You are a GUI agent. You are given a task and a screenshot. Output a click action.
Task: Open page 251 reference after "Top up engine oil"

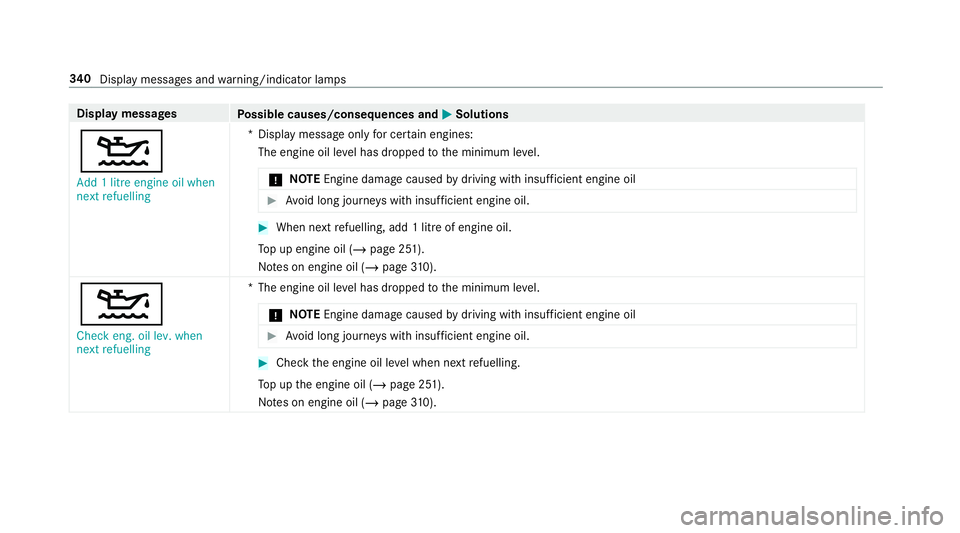pyautogui.click(x=374, y=246)
